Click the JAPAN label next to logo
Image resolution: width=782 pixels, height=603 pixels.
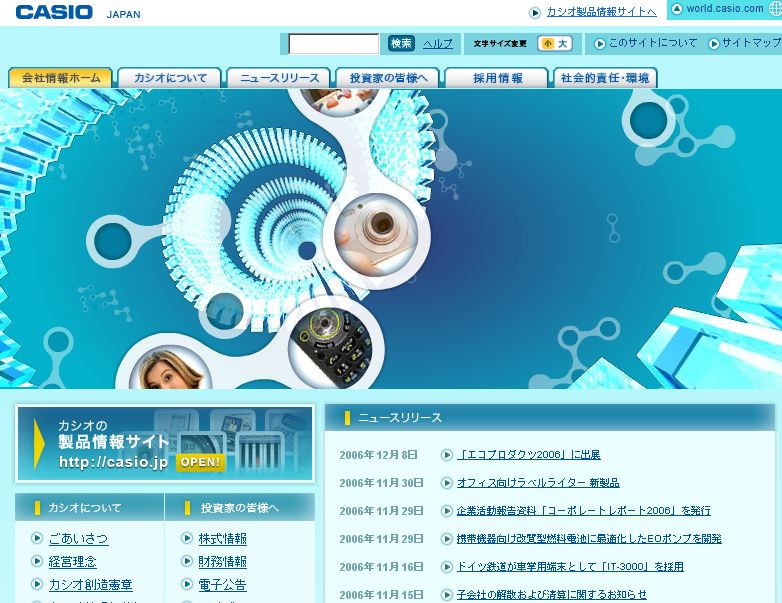point(123,14)
